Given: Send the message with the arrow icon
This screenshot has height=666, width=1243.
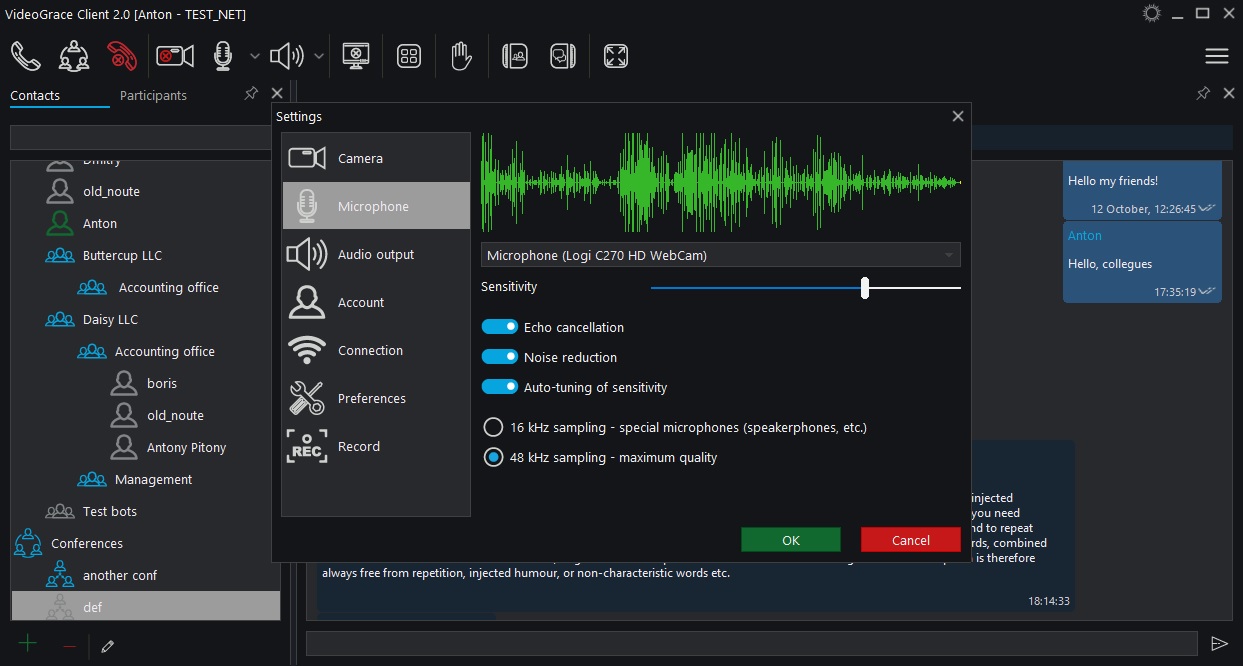Looking at the screenshot, I should (1219, 643).
